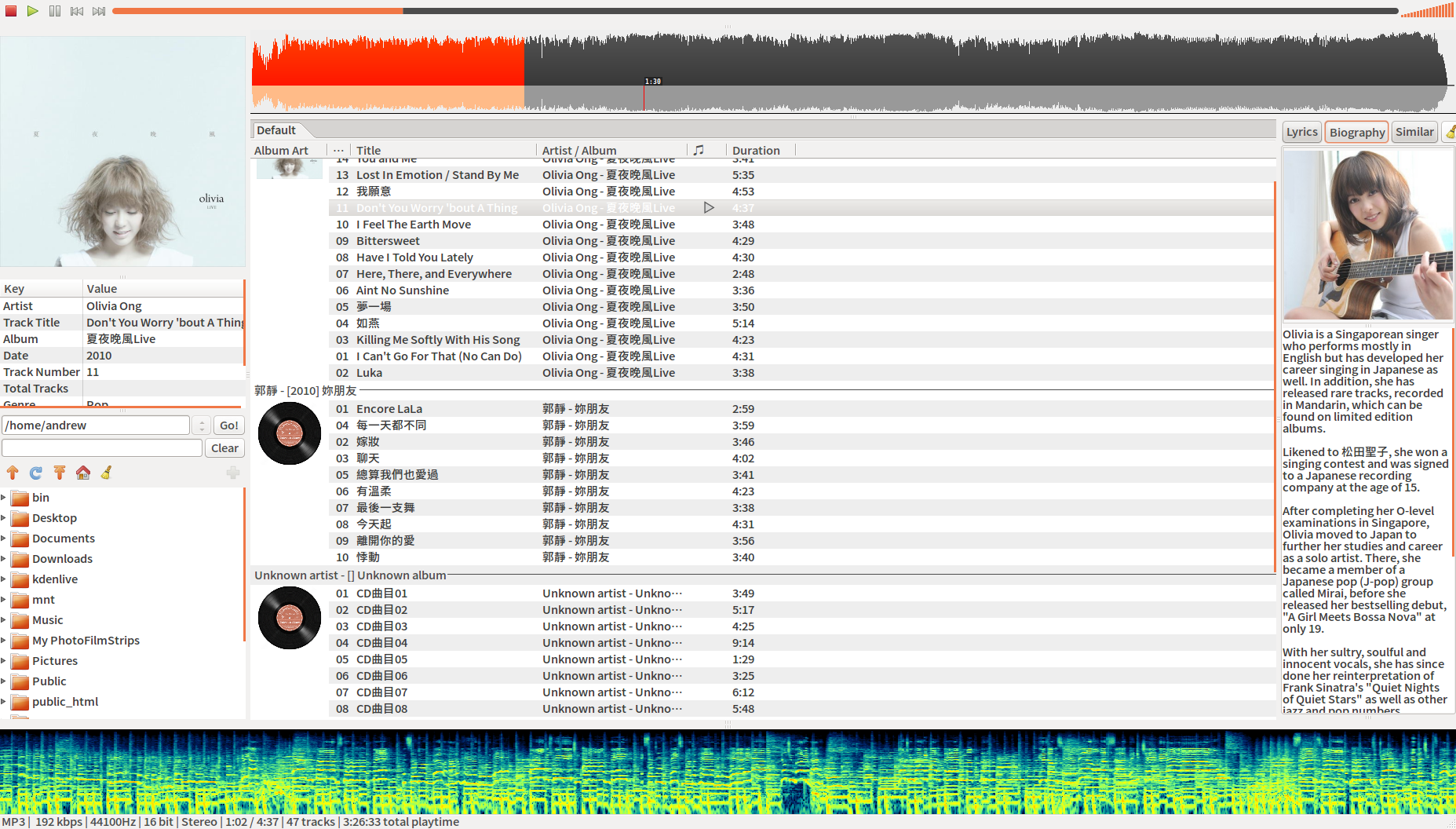Click the Unknown album vinyl icon
This screenshot has width=1456, height=829.
point(290,618)
